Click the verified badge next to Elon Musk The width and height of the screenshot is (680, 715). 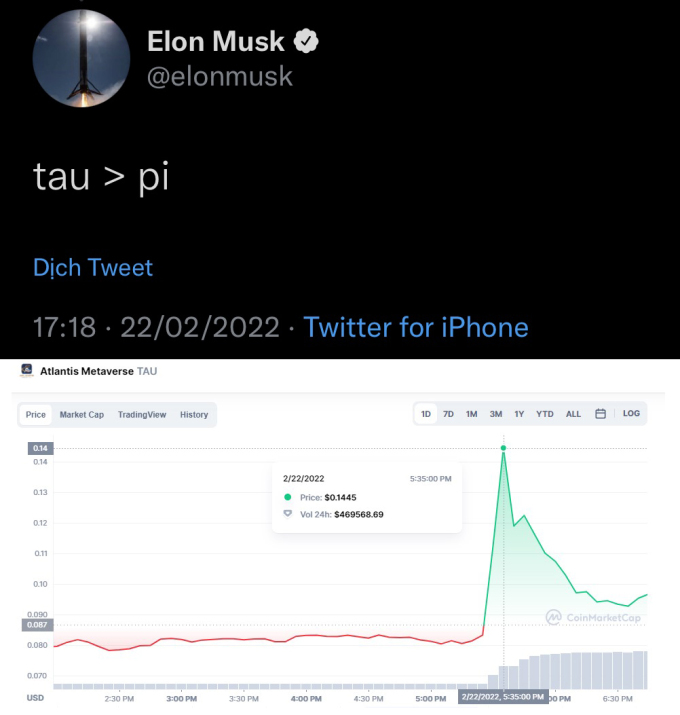[x=306, y=41]
